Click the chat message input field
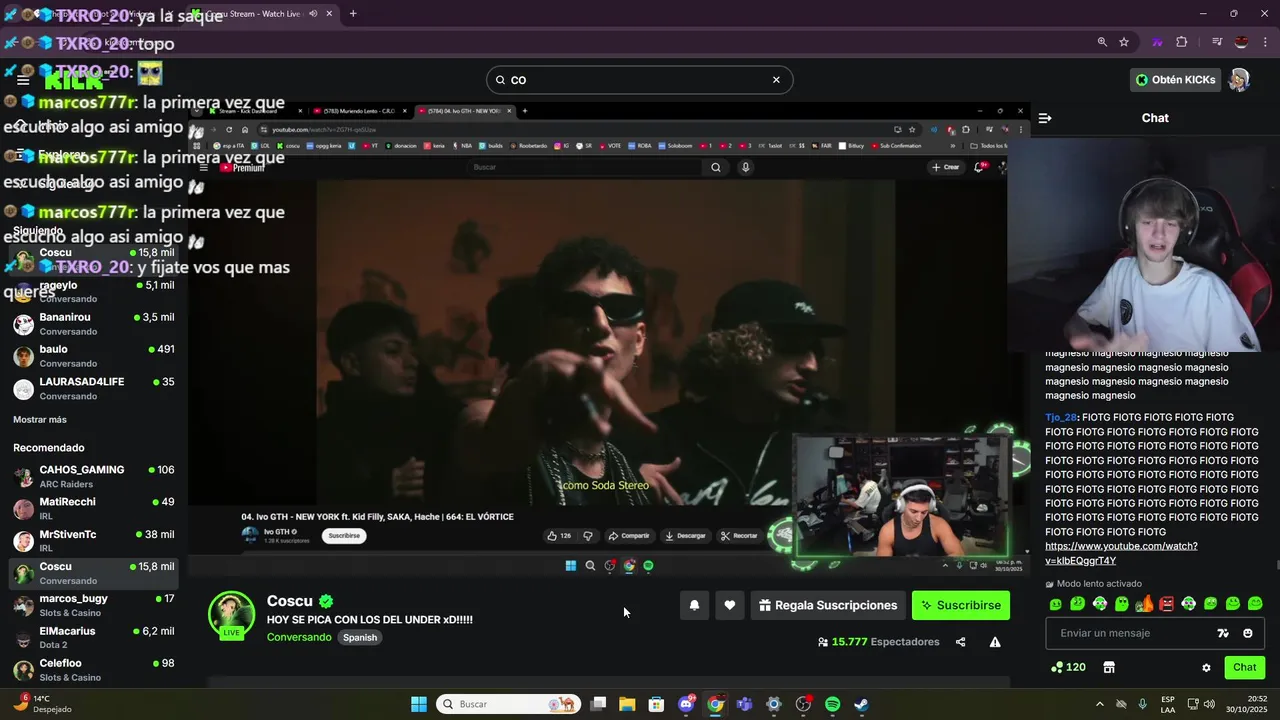Viewport: 1280px width, 720px height. pos(1155,633)
